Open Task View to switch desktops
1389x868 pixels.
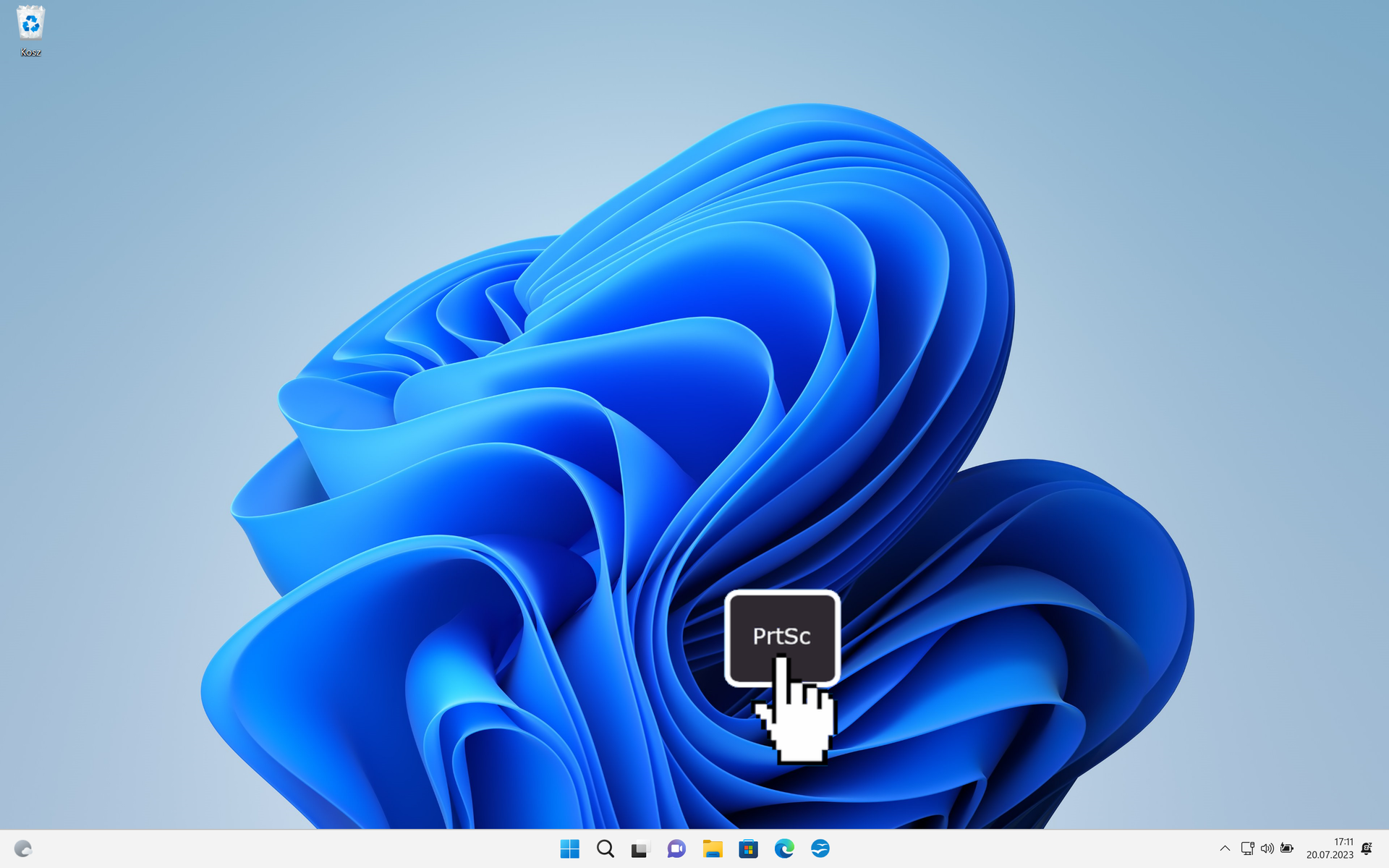click(x=640, y=848)
